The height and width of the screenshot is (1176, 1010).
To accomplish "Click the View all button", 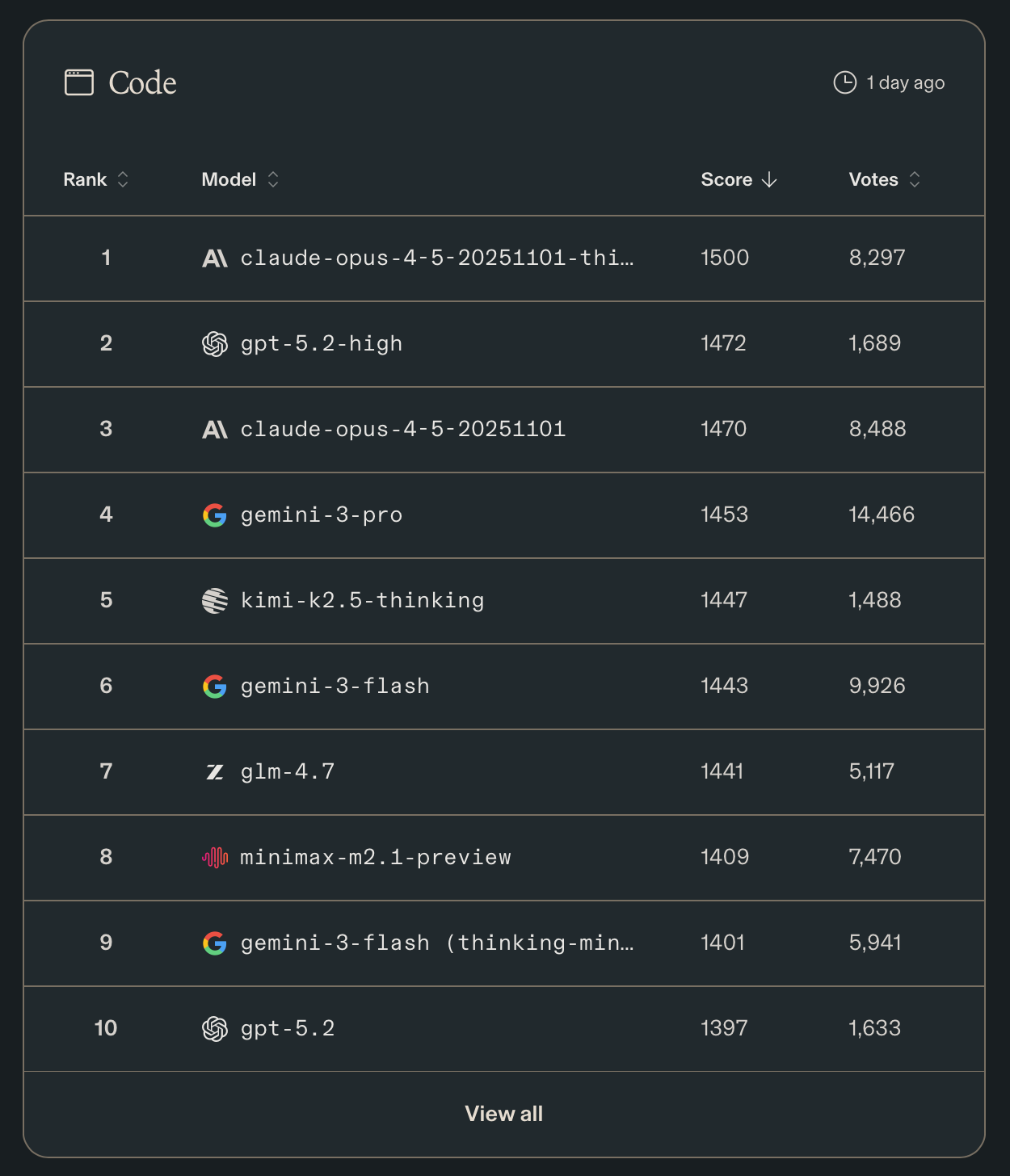I will point(503,1112).
